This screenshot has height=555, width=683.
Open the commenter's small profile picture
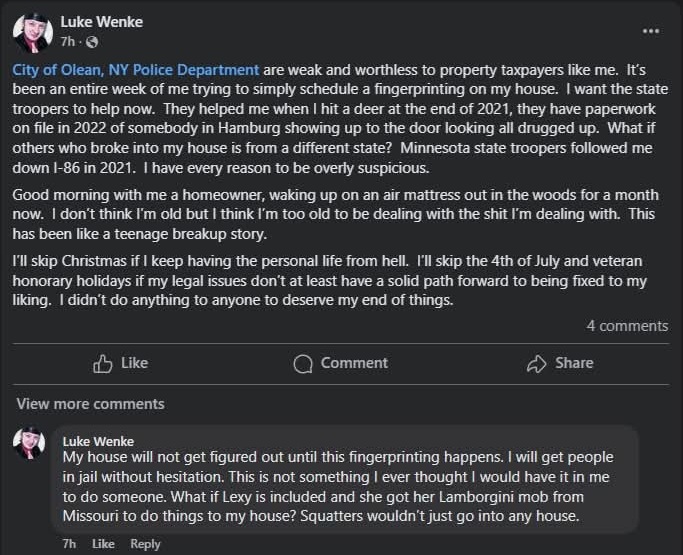pyautogui.click(x=29, y=443)
